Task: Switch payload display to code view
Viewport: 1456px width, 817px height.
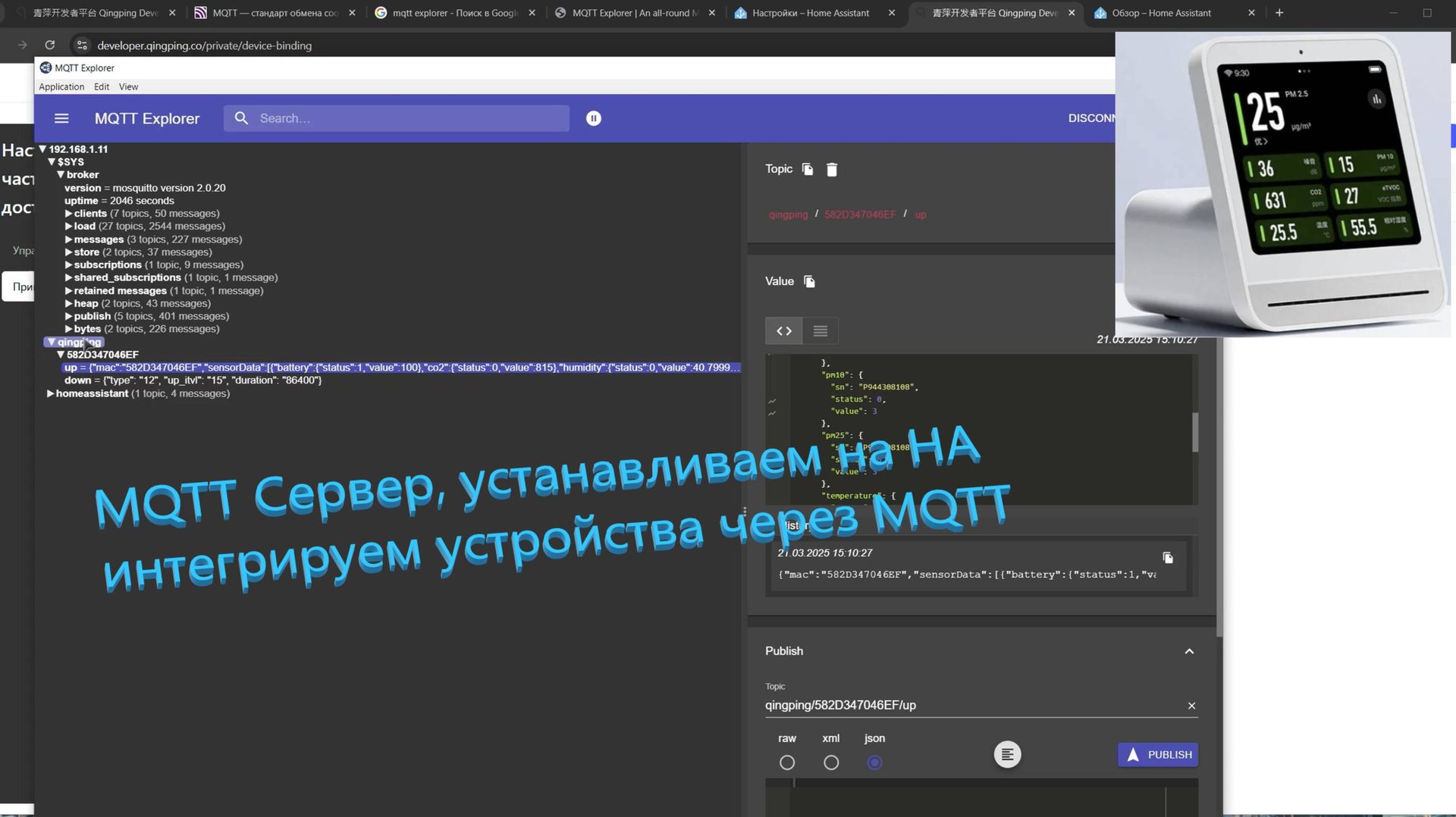Action: 783,330
